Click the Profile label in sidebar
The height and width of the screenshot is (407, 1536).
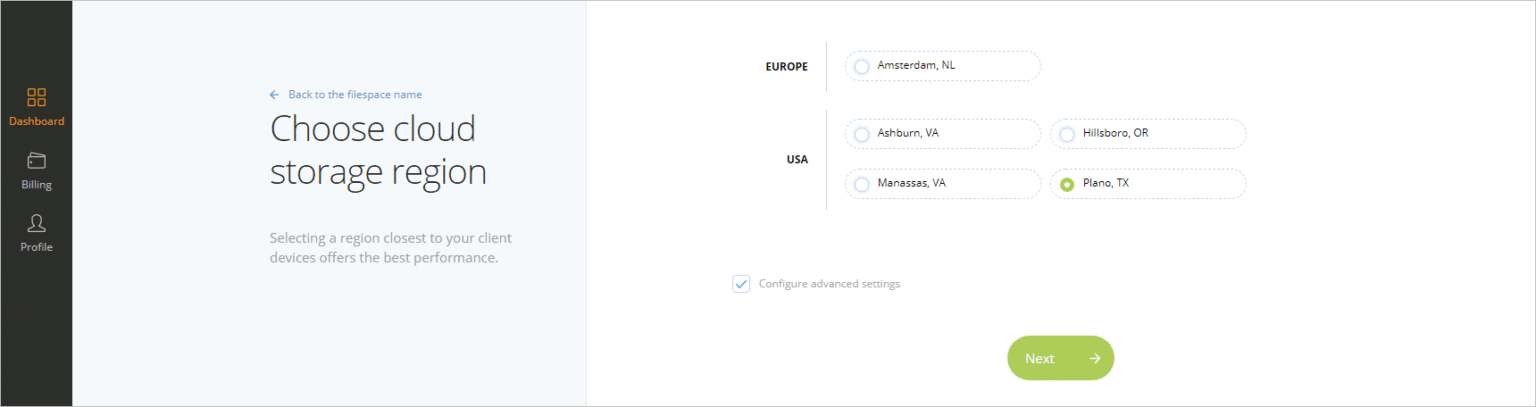point(36,247)
